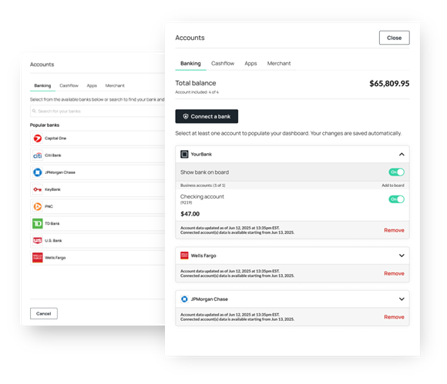Image resolution: width=447 pixels, height=384 pixels.
Task: Click the Cancel button in back window
Action: (44, 313)
